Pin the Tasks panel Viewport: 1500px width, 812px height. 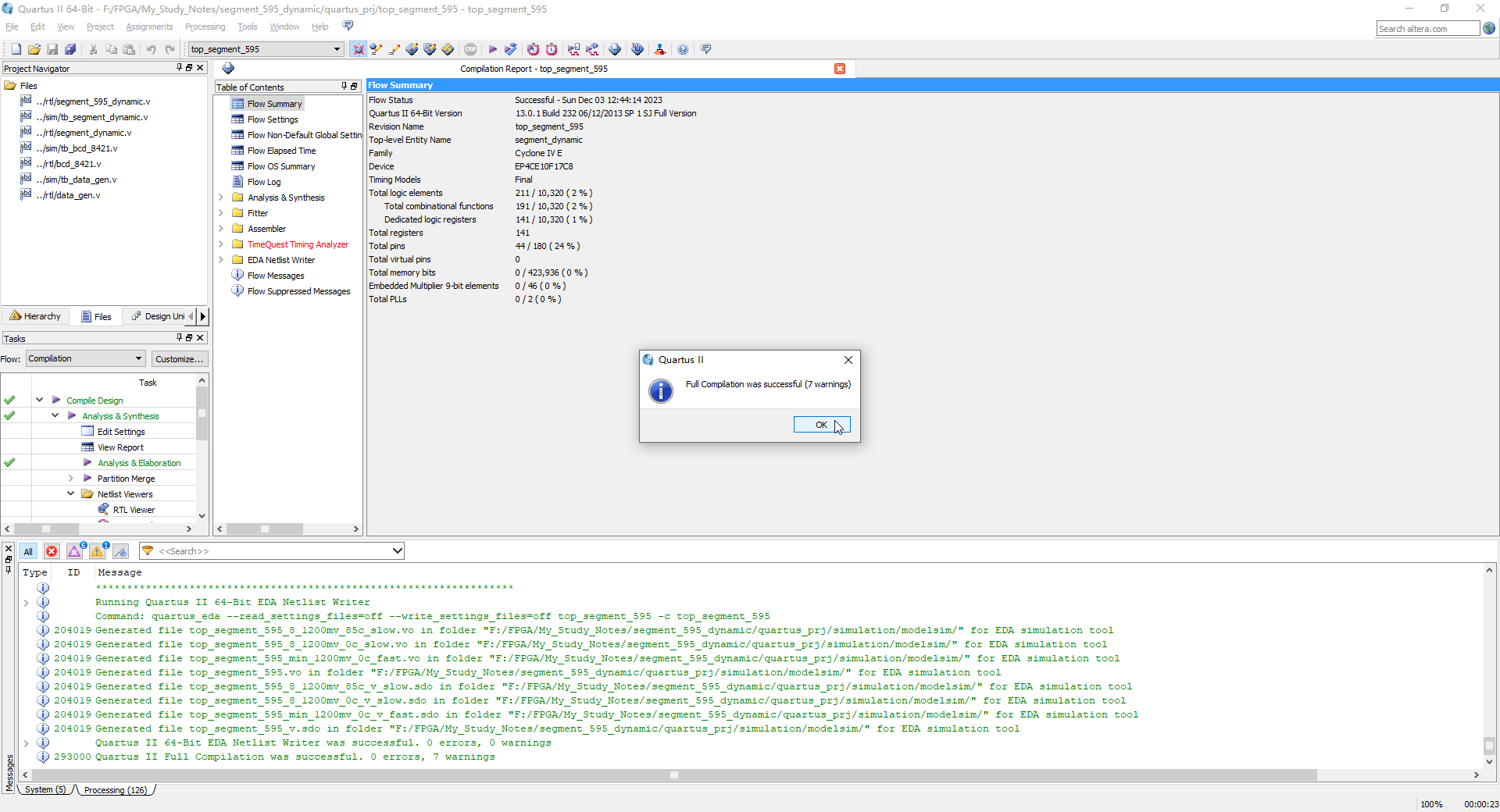pyautogui.click(x=179, y=338)
